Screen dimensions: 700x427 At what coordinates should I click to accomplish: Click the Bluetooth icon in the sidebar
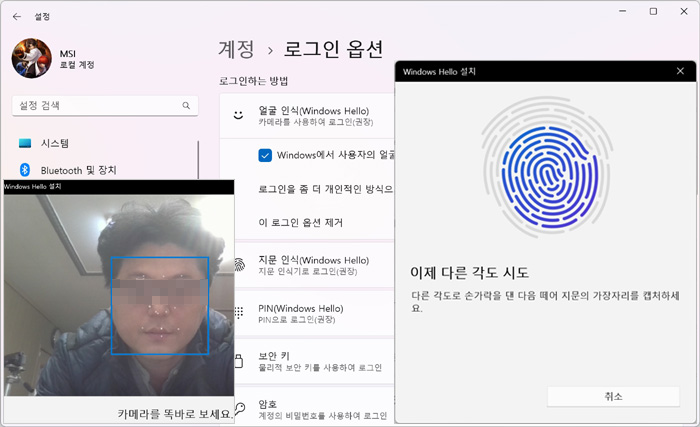(25, 170)
